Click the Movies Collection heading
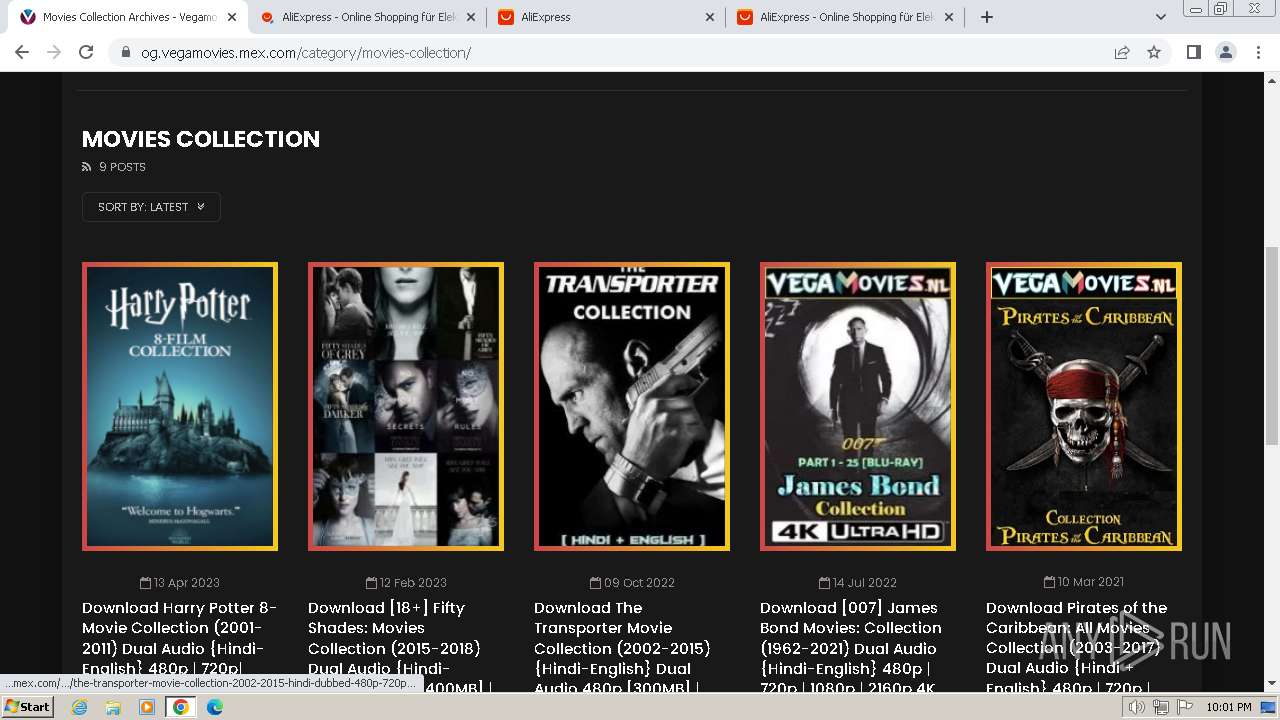The height and width of the screenshot is (720, 1280). (x=201, y=139)
